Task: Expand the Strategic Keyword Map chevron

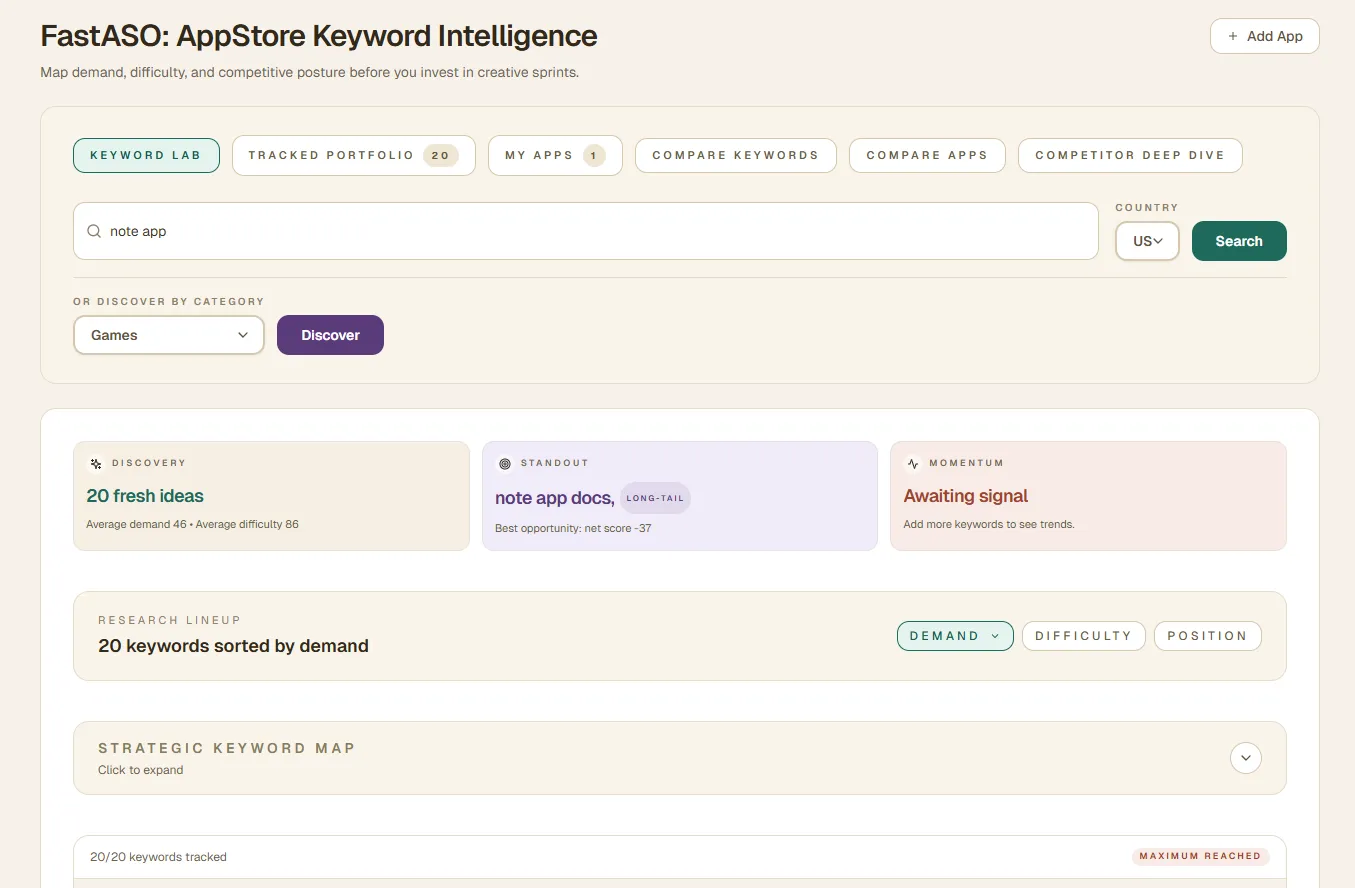Action: click(x=1245, y=758)
